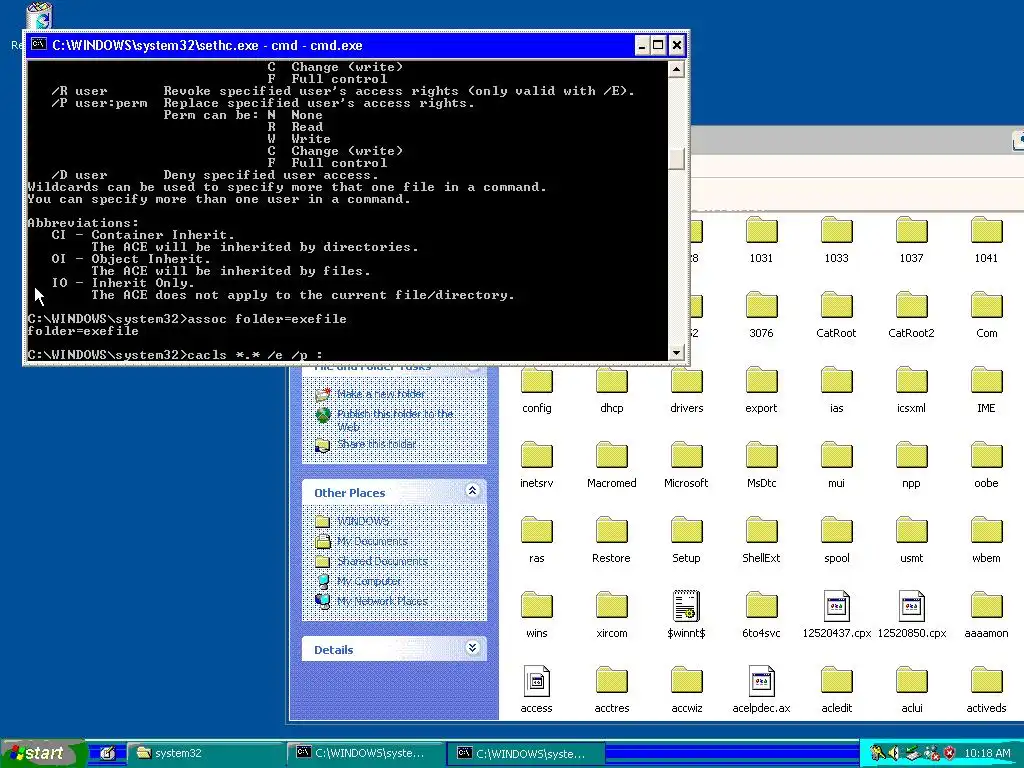This screenshot has width=1024, height=768.
Task: Select the acledit folder icon
Action: pyautogui.click(x=837, y=682)
